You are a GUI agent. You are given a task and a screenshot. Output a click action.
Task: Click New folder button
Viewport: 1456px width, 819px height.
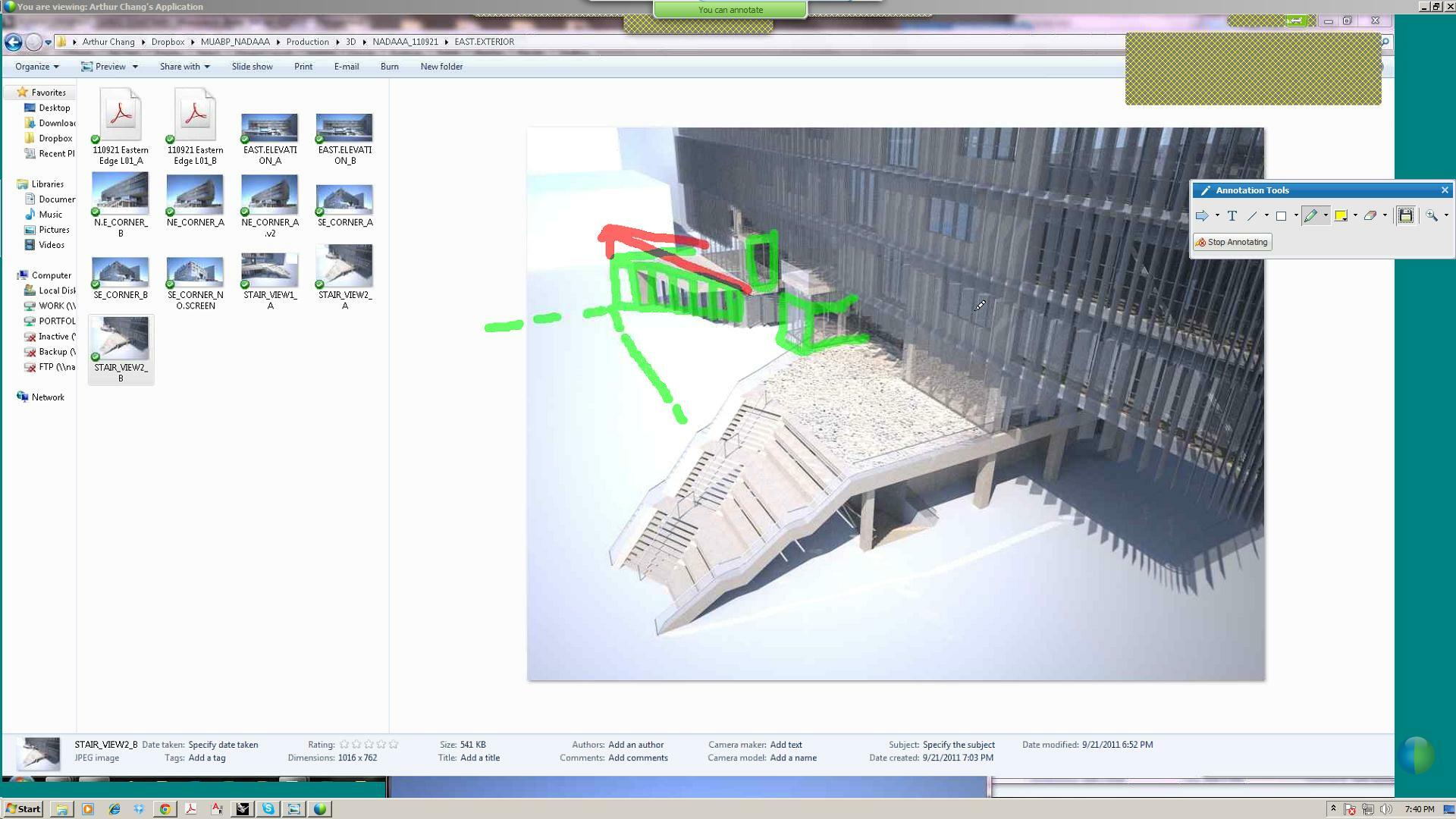click(441, 67)
